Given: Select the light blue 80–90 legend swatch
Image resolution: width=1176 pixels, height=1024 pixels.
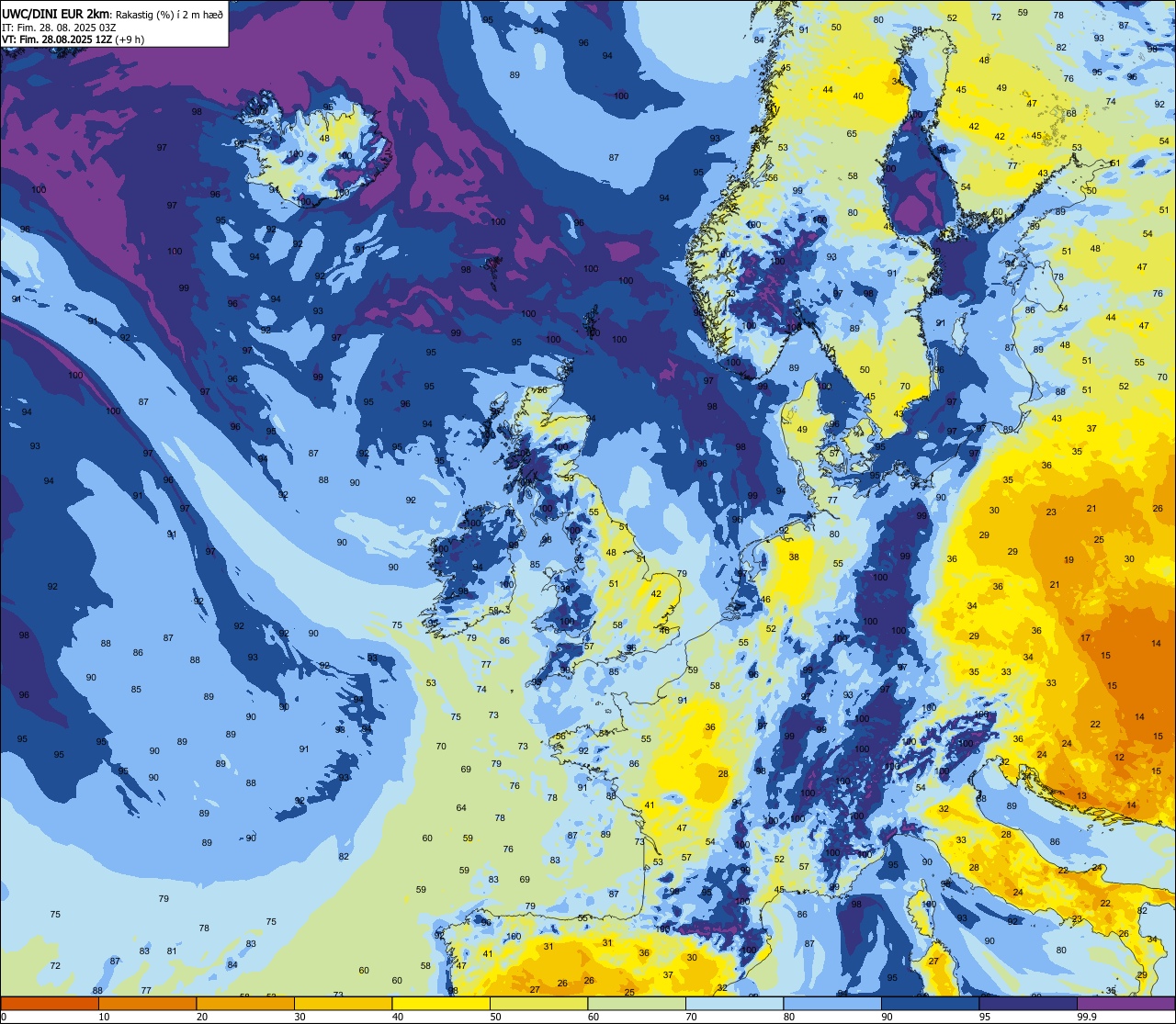Looking at the screenshot, I should pyautogui.click(x=832, y=1003).
